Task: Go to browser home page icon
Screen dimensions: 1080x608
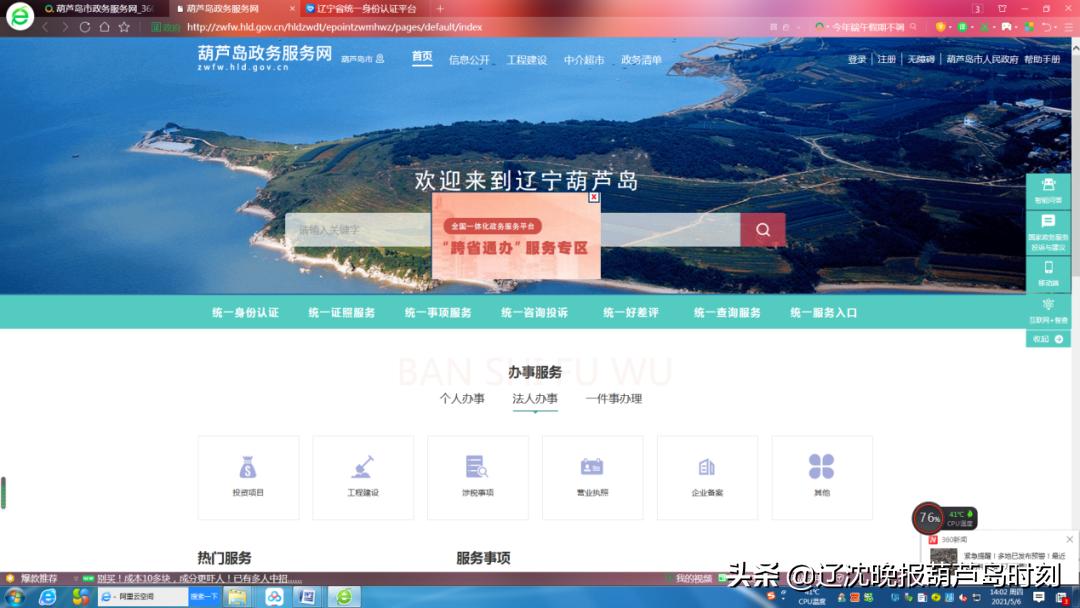Action: click(x=104, y=27)
